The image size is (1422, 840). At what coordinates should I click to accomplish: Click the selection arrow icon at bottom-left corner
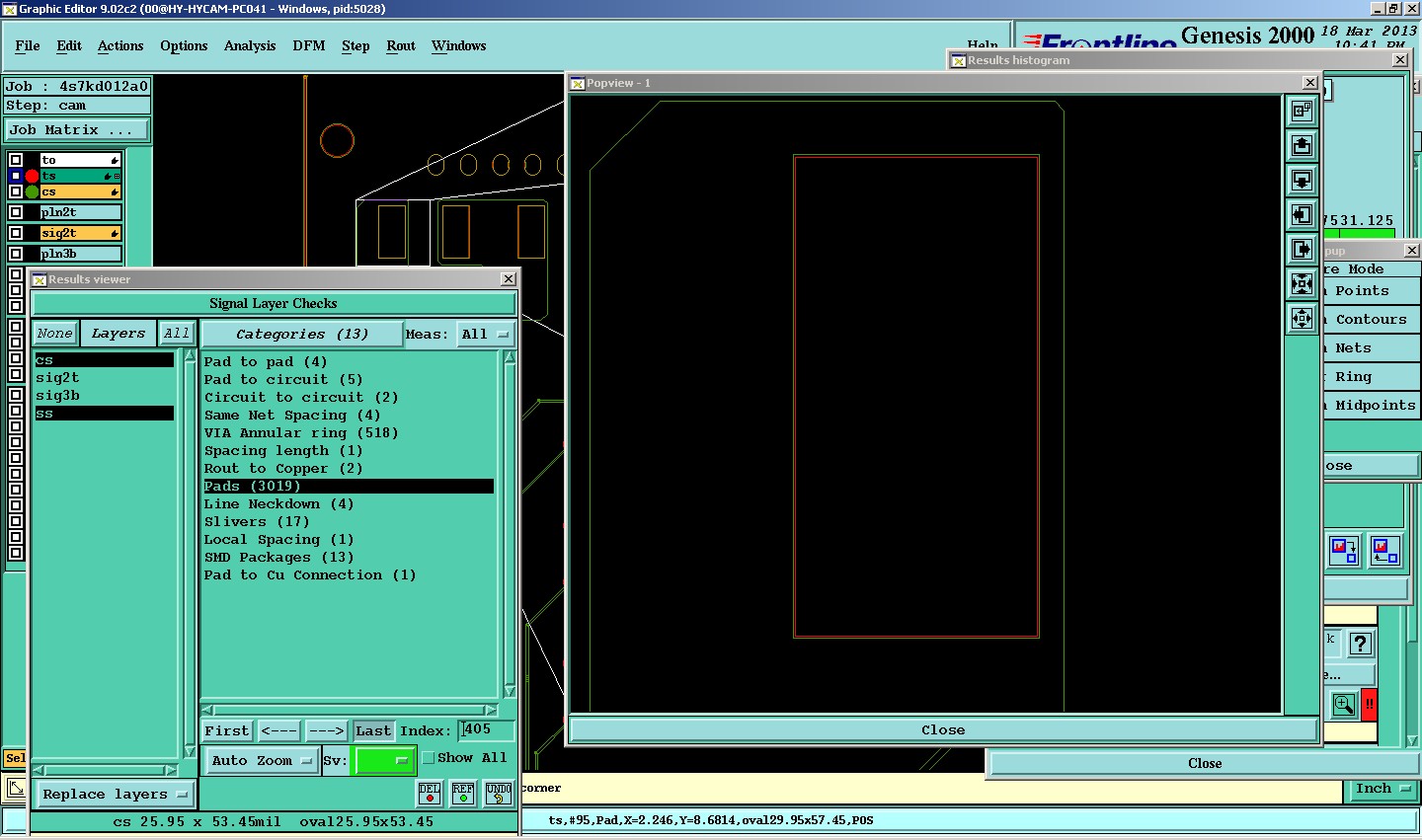[15, 789]
